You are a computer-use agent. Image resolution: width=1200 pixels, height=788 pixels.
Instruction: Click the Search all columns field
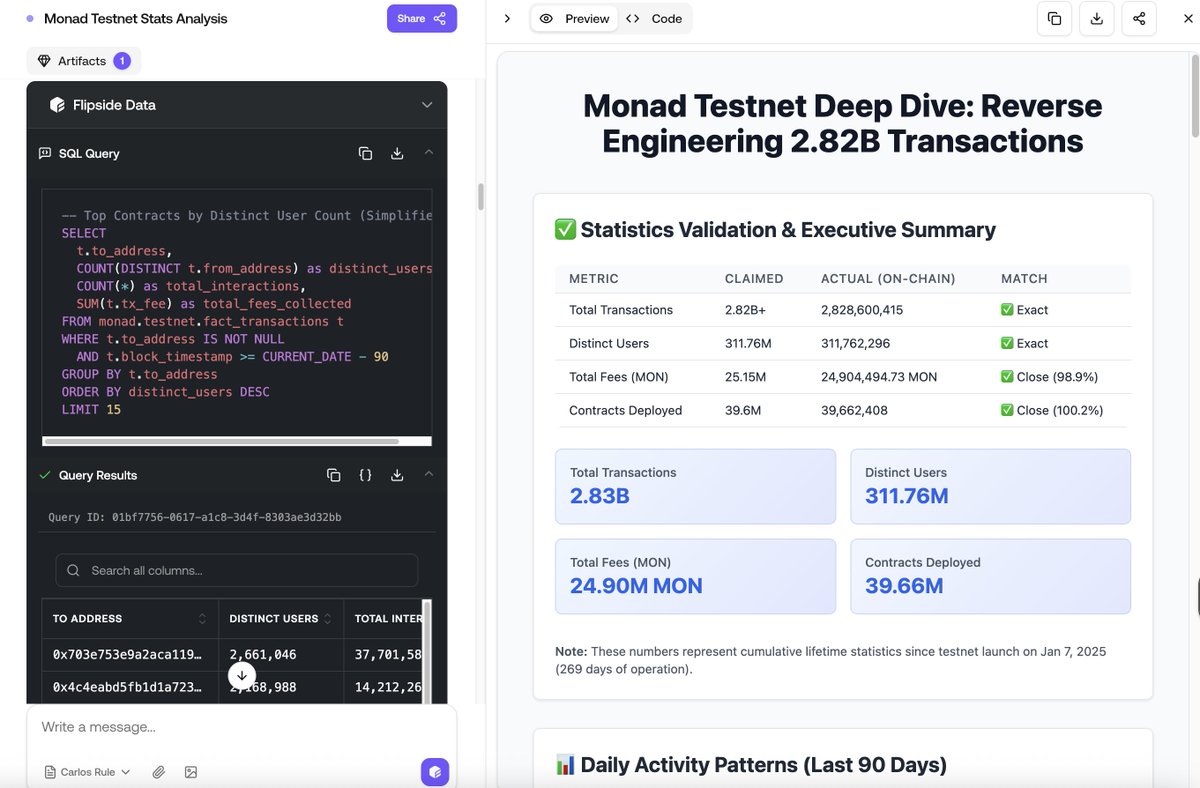236,570
